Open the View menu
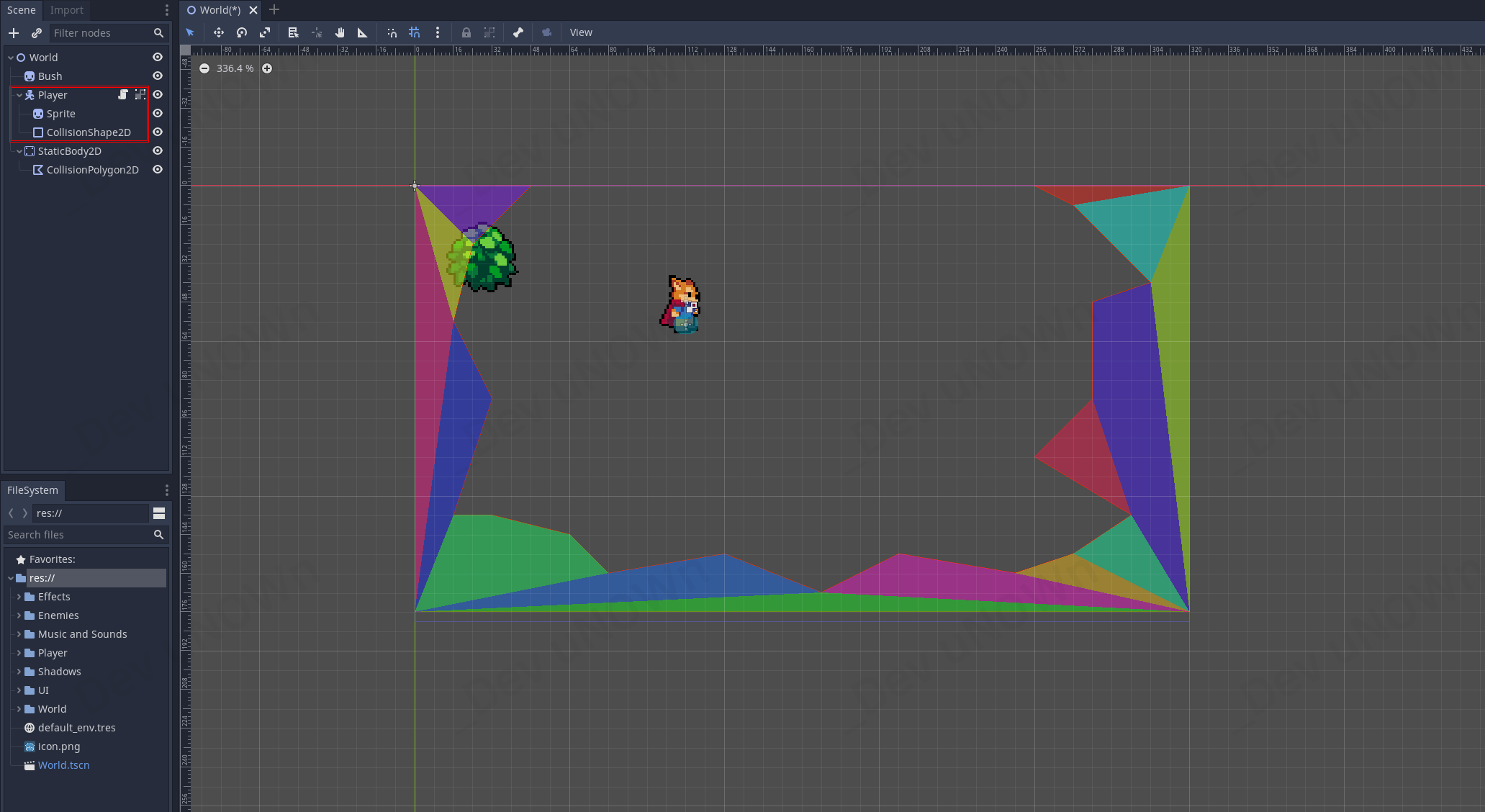The image size is (1485, 812). click(581, 32)
